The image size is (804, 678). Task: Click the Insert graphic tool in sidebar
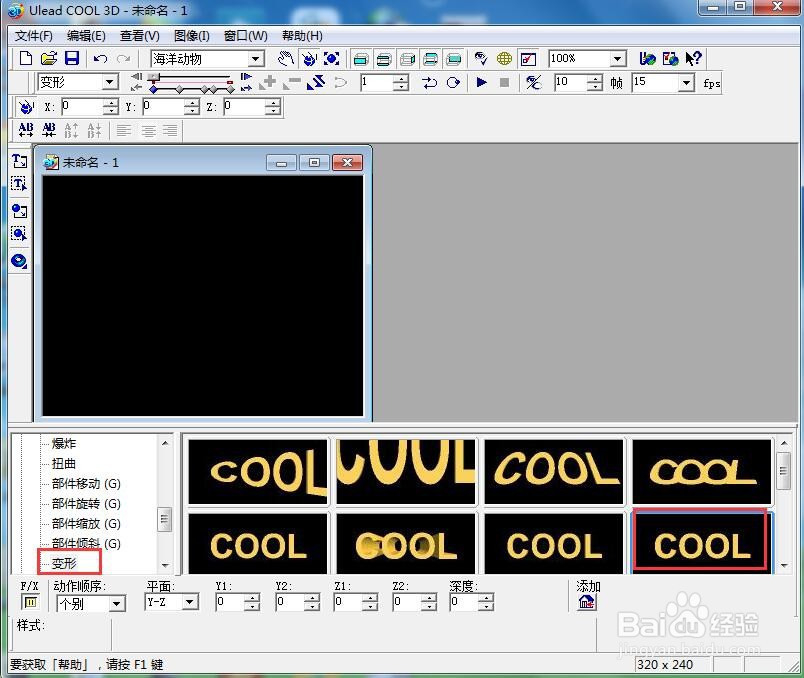tap(19, 211)
